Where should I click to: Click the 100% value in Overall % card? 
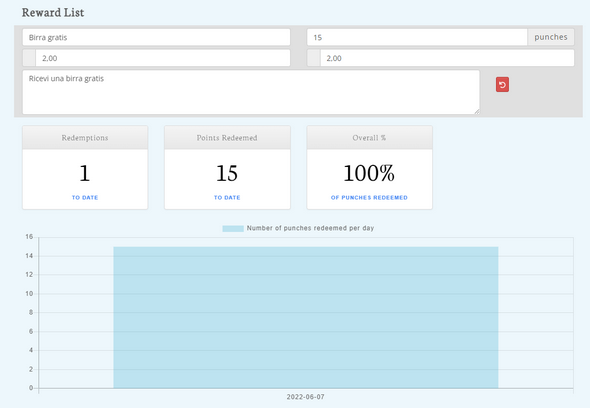coord(369,173)
